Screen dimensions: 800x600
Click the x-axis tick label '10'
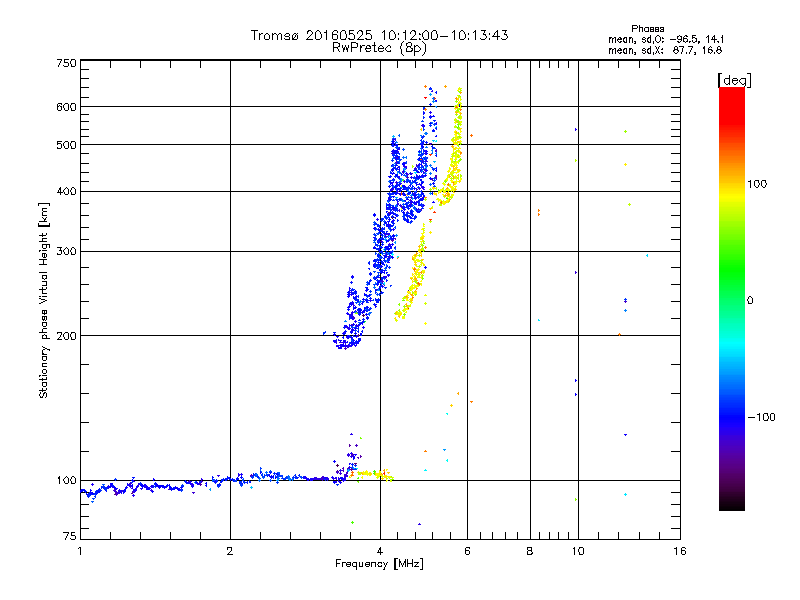click(x=578, y=551)
